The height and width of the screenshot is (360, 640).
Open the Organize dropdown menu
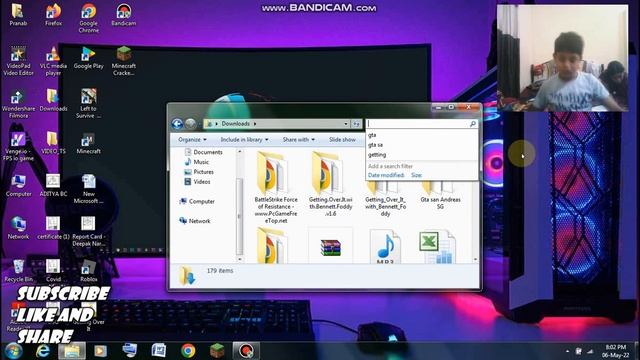pyautogui.click(x=192, y=140)
